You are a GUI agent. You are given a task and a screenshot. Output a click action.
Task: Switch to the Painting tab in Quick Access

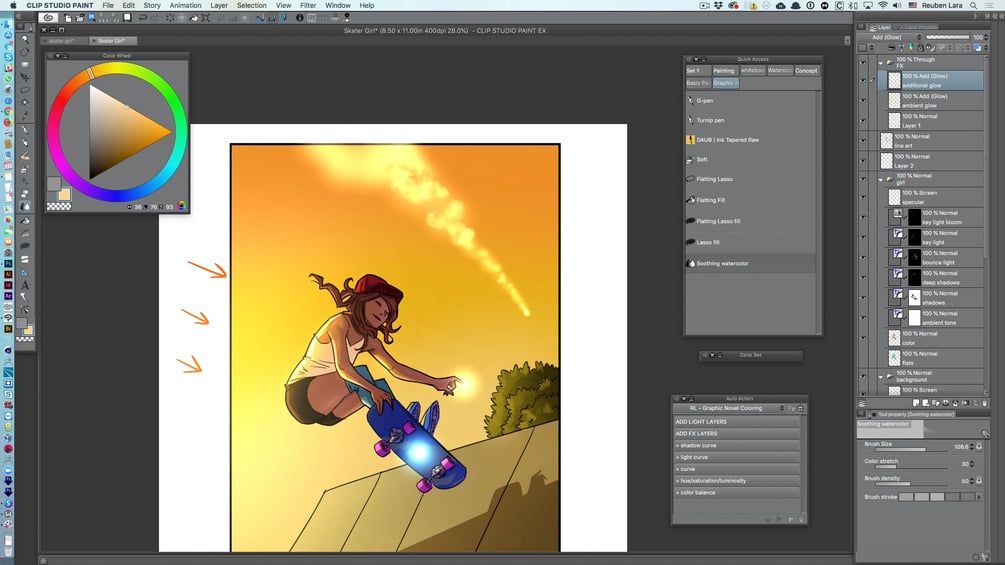point(724,70)
